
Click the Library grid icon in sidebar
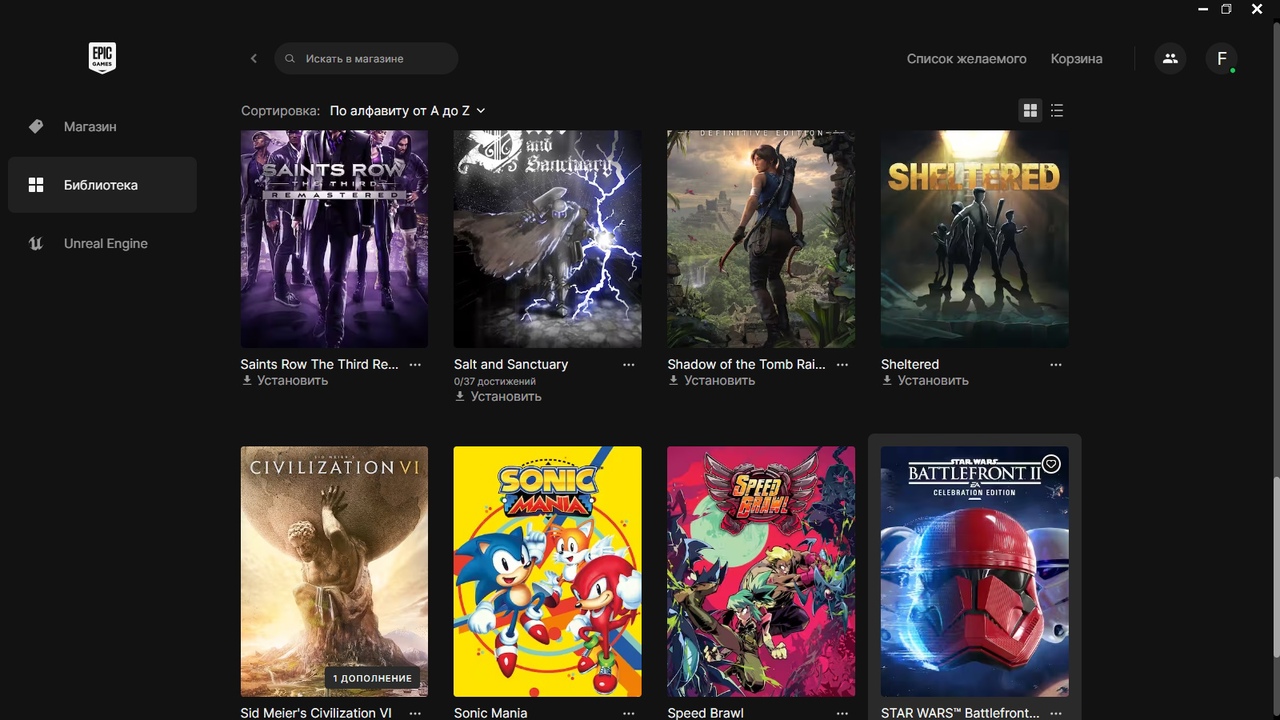36,185
